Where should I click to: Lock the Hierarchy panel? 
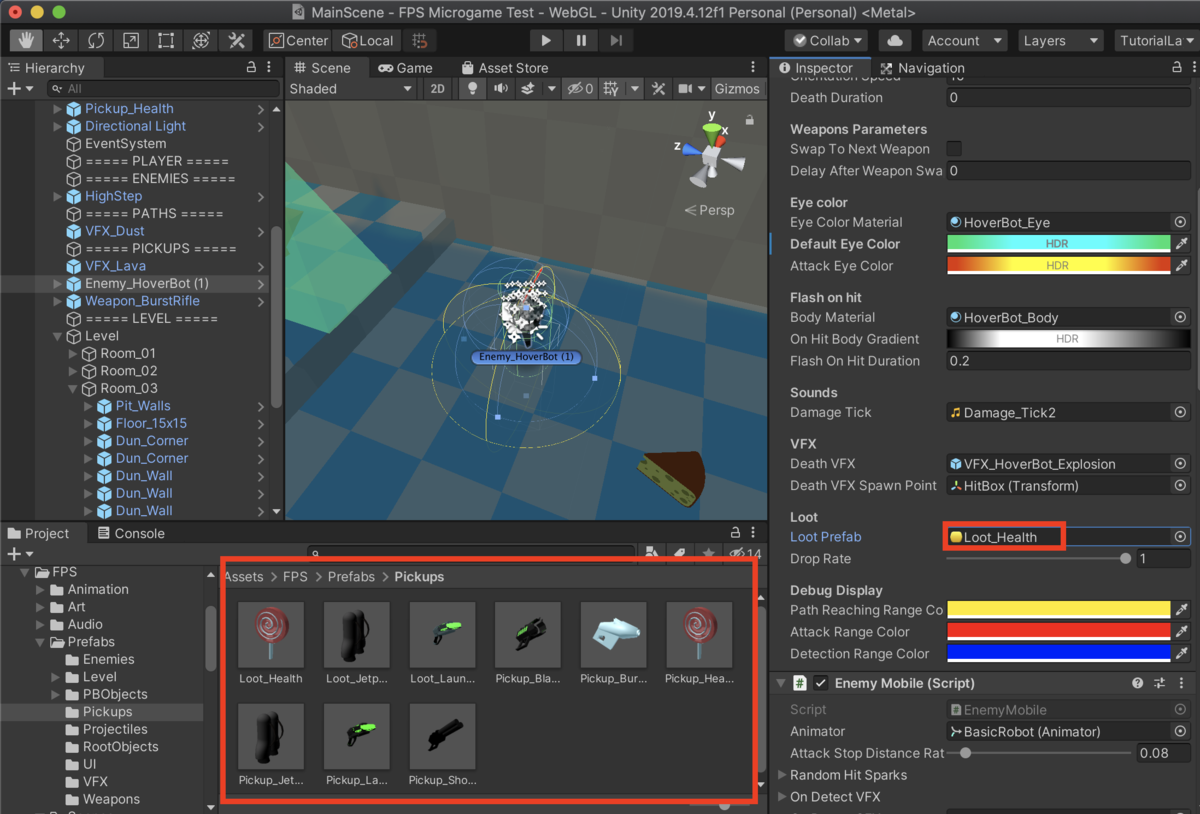(x=251, y=67)
